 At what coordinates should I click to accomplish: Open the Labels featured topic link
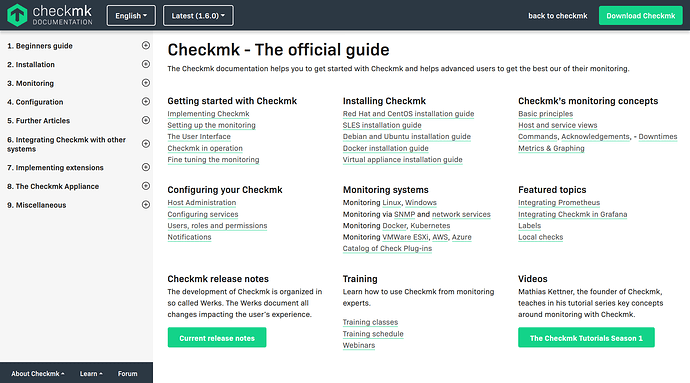tap(529, 226)
